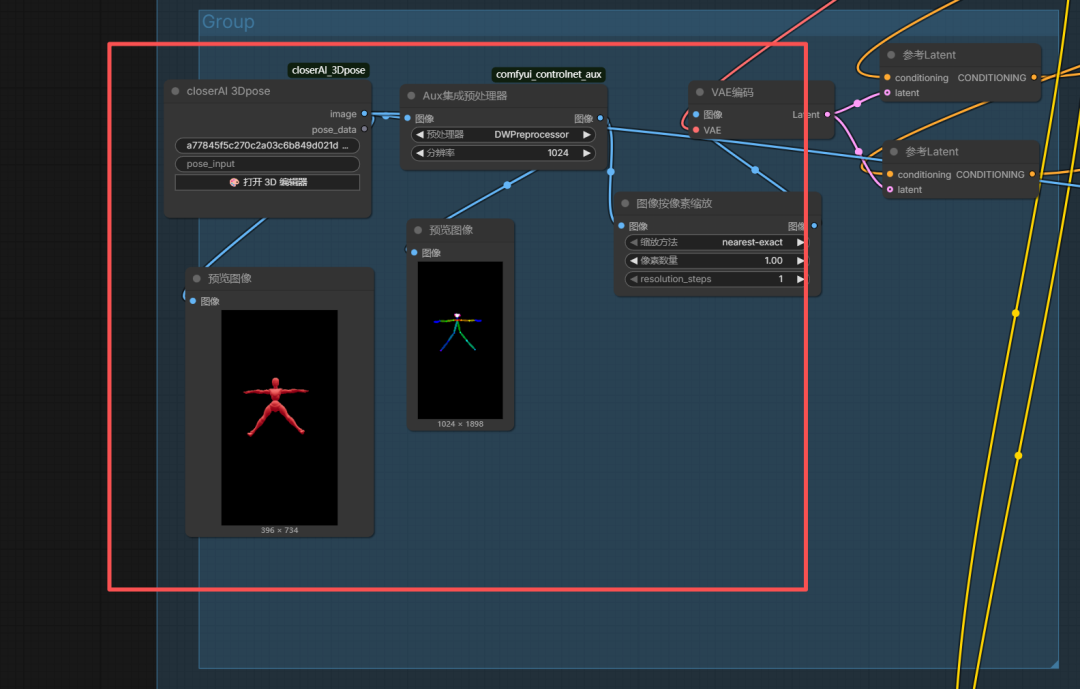Increase resolution_steps with its right arrow
The image size is (1080, 689).
click(x=800, y=279)
